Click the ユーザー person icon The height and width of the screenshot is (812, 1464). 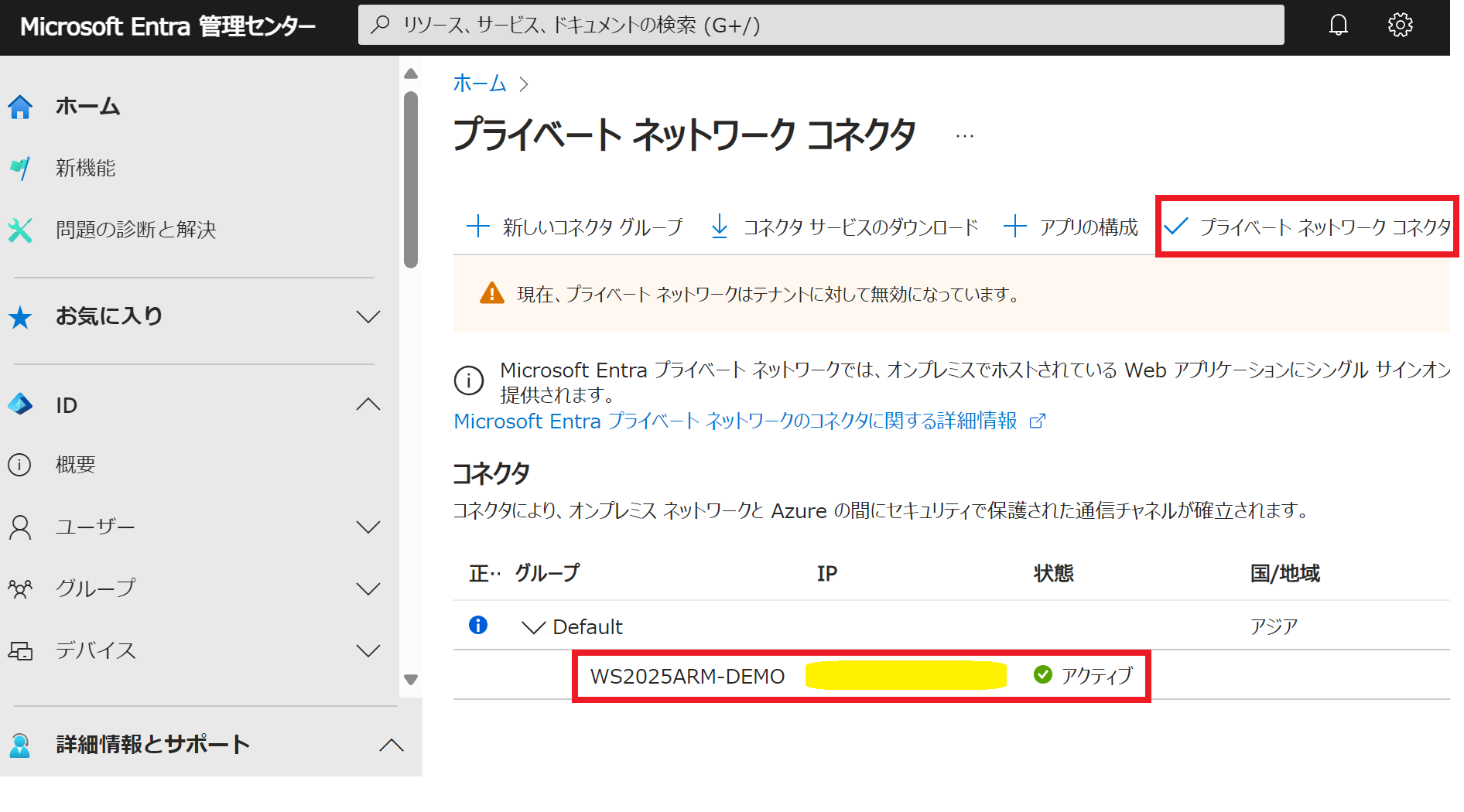(20, 527)
